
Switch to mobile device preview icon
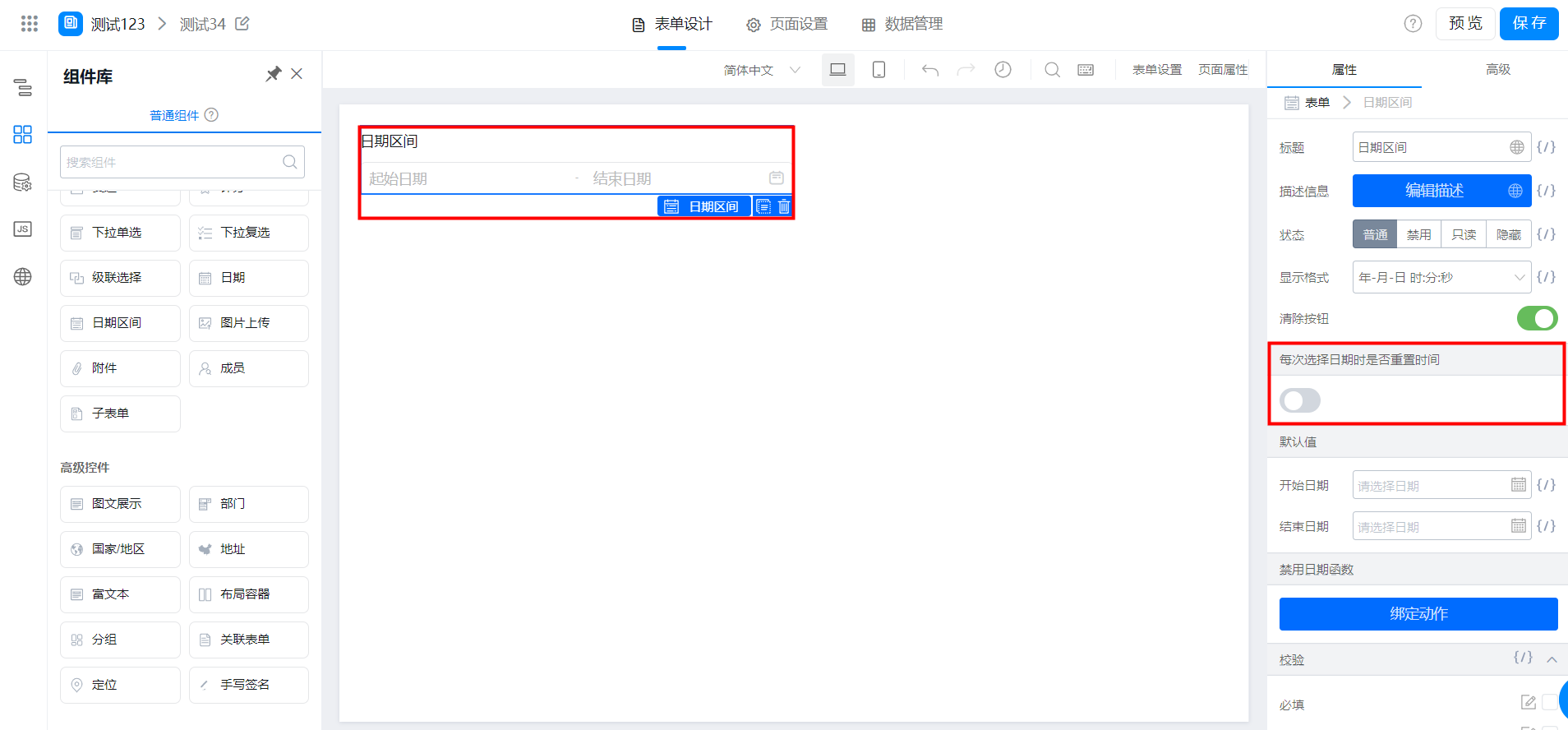[879, 70]
